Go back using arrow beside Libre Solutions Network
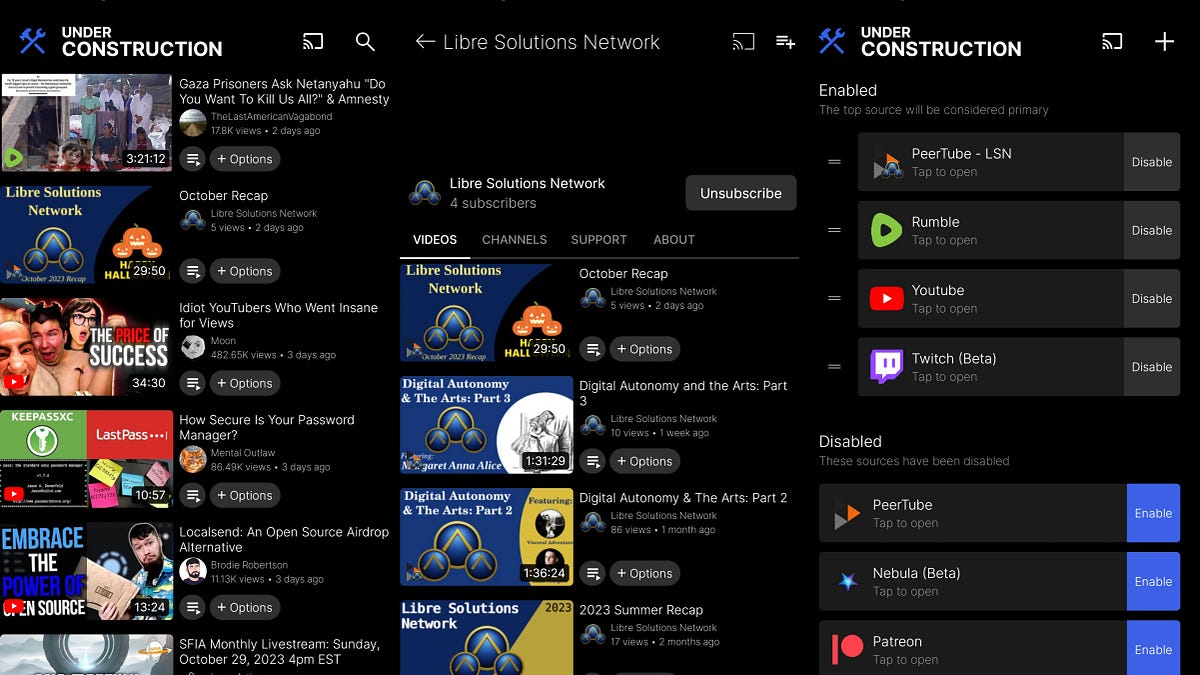 coord(425,41)
